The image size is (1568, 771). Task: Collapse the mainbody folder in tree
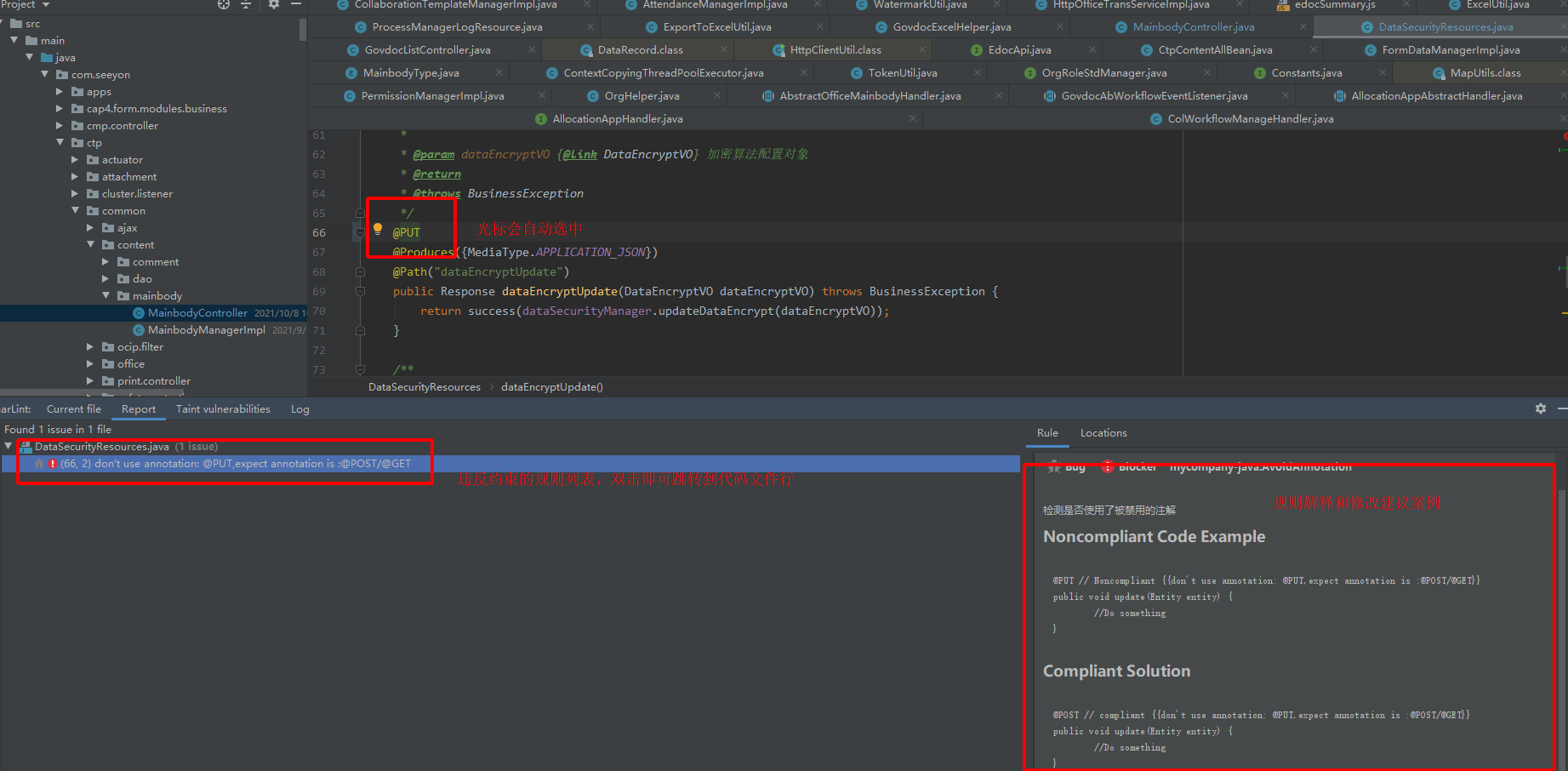(106, 296)
